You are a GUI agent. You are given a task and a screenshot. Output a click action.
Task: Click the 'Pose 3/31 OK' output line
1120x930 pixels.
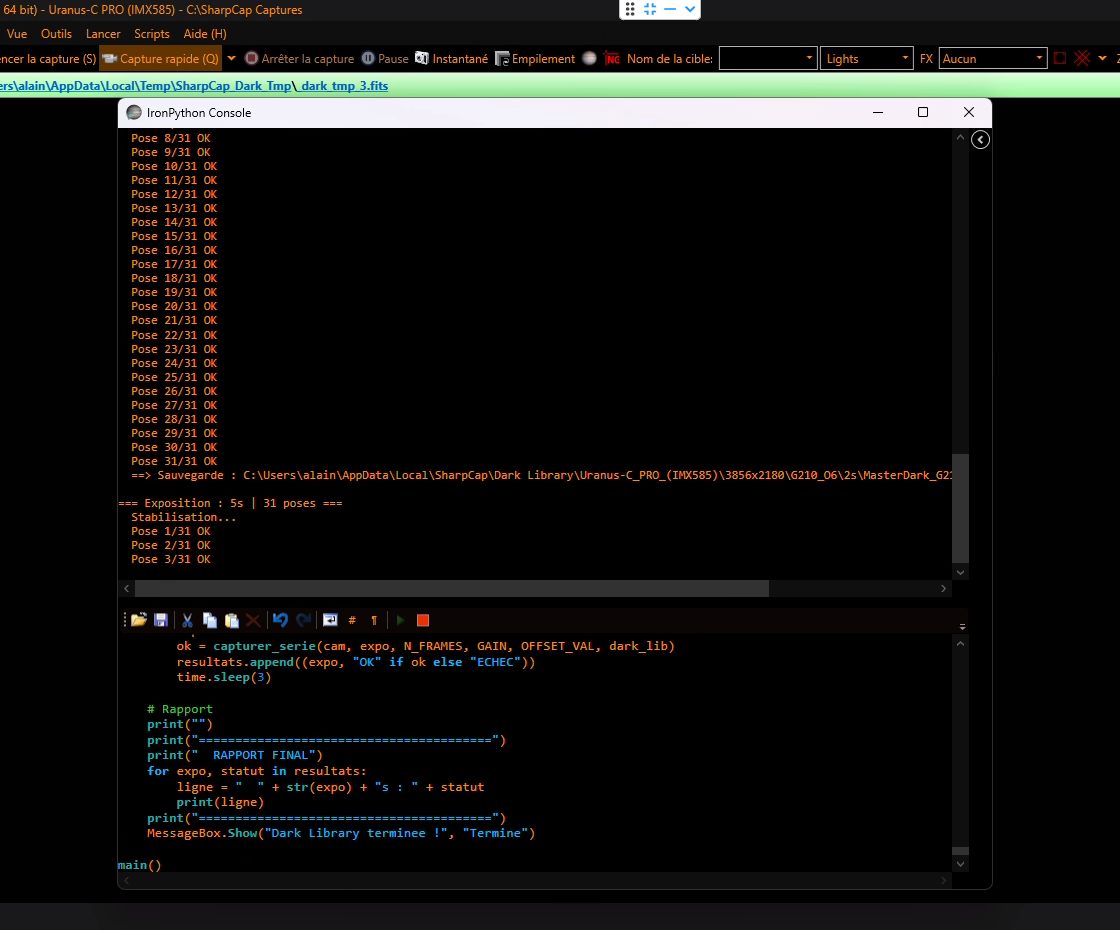(171, 559)
